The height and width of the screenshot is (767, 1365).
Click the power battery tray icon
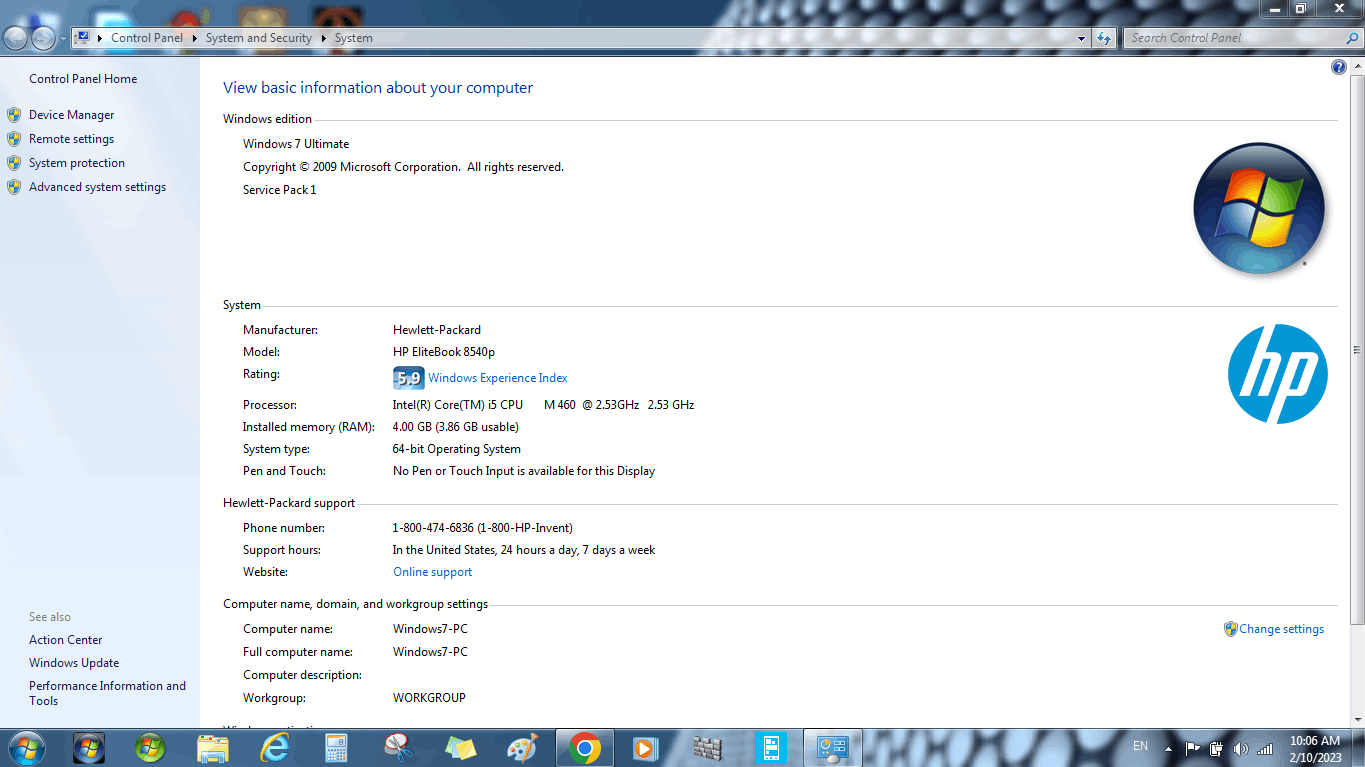pyautogui.click(x=1217, y=748)
